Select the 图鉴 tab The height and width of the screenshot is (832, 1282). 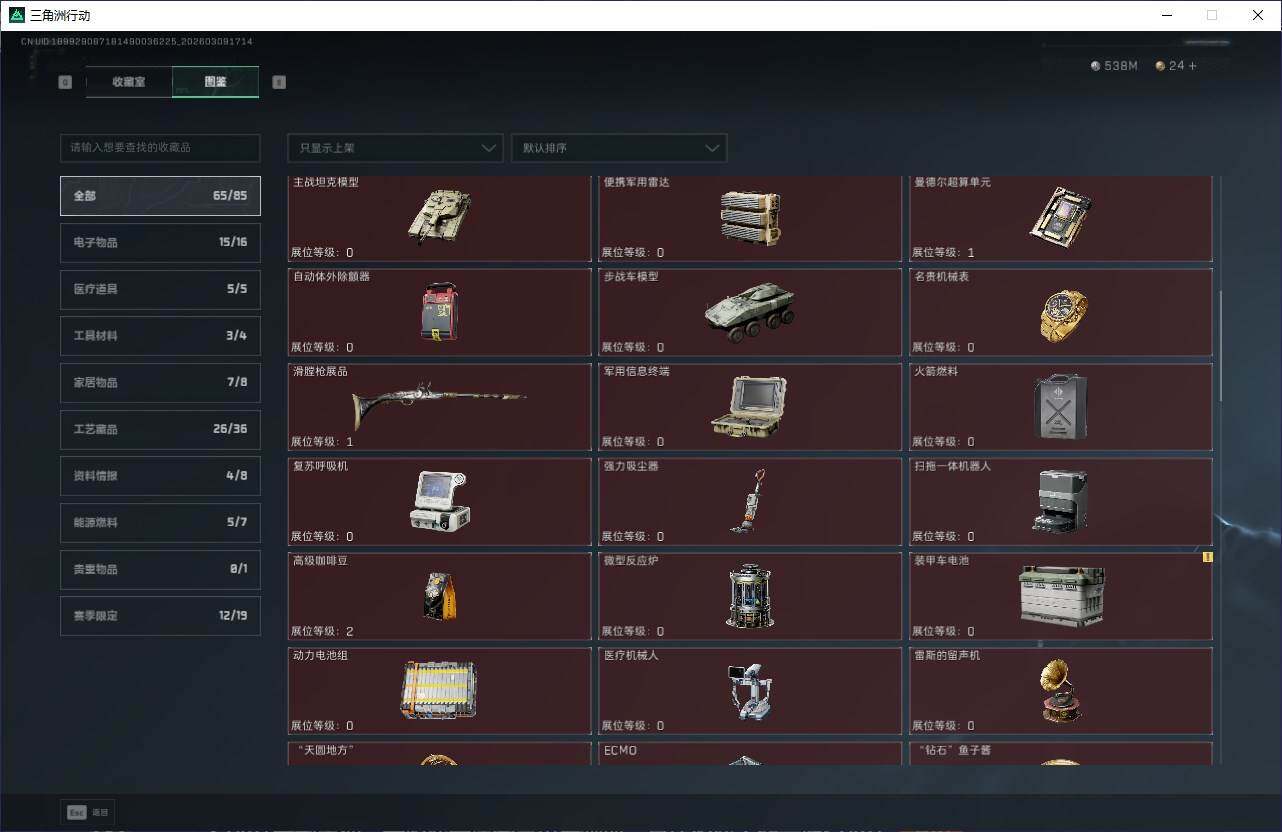(215, 82)
